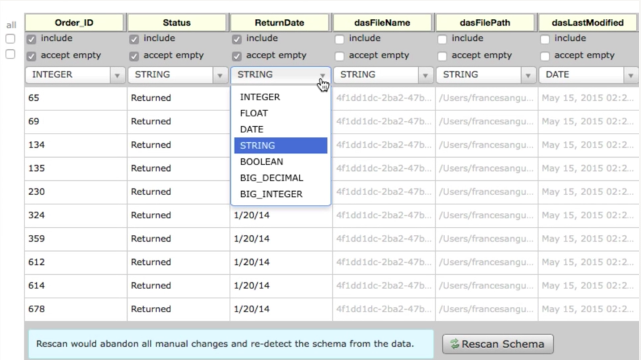Check accept empty for dasFilePath column
The height and width of the screenshot is (360, 641).
click(442, 56)
